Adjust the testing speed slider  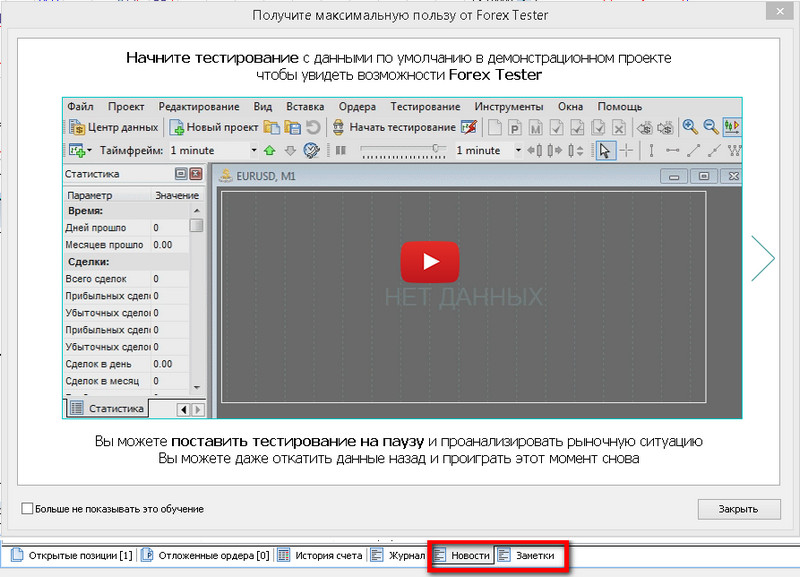[403, 150]
